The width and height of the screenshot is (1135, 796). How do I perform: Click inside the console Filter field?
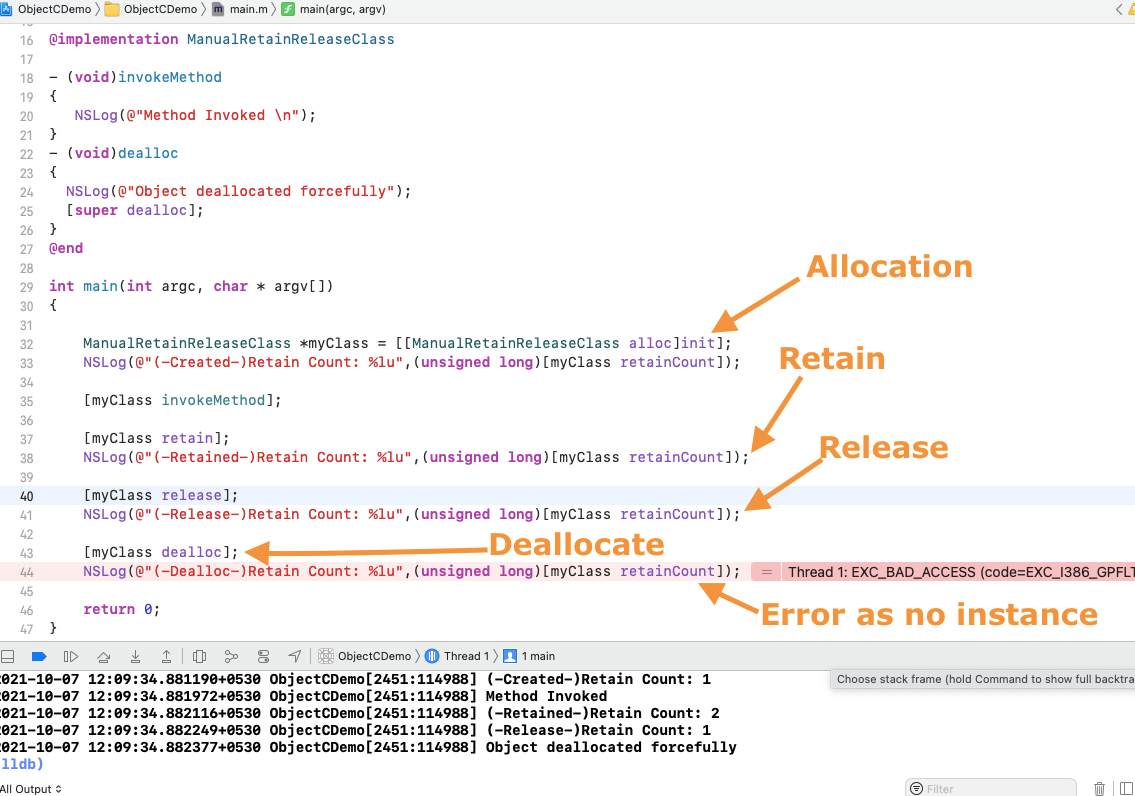click(990, 789)
